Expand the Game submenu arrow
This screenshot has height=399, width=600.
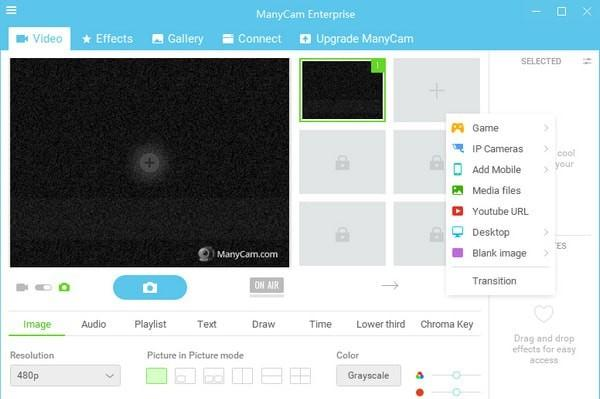pos(546,128)
